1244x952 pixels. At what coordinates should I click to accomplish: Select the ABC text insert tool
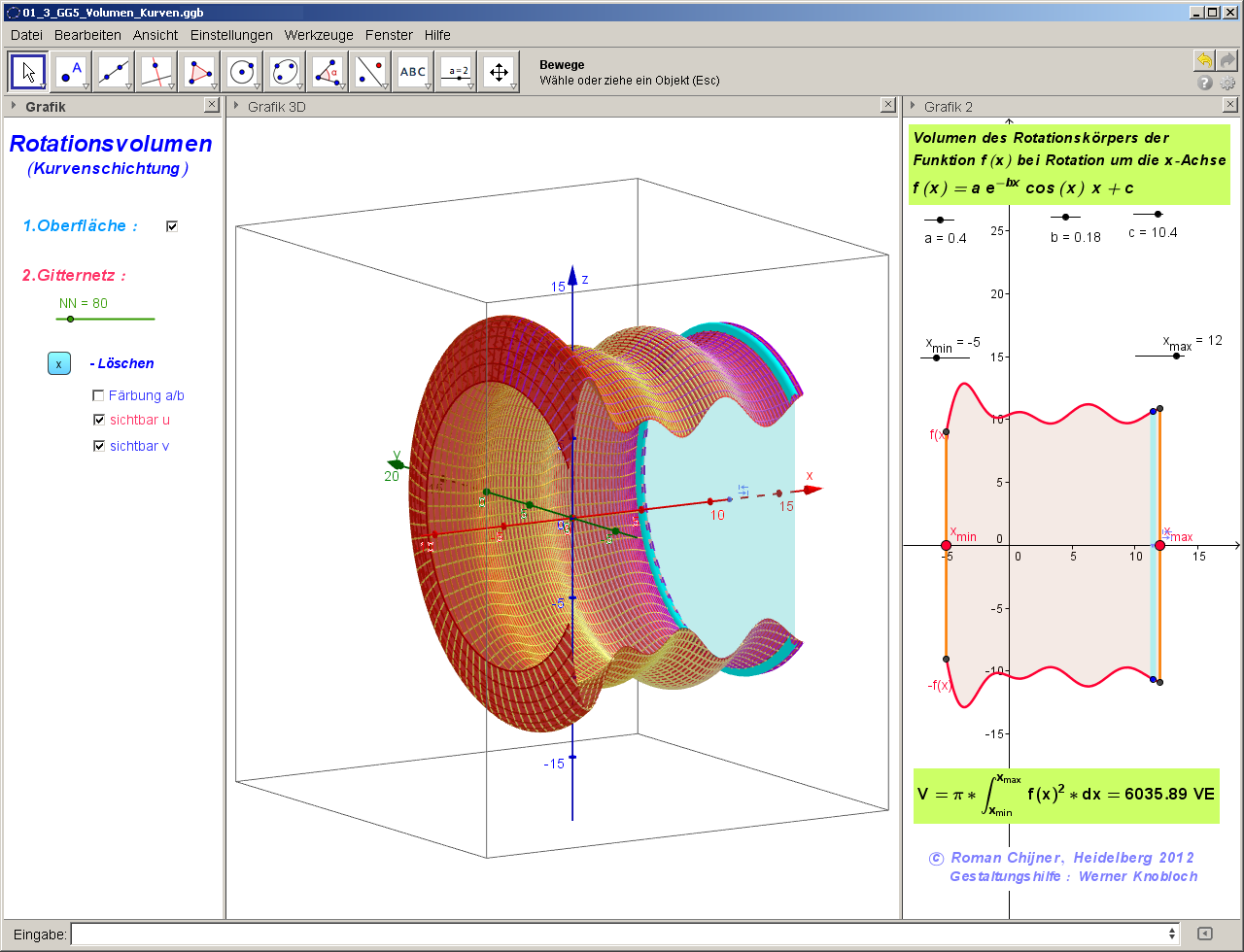point(413,71)
